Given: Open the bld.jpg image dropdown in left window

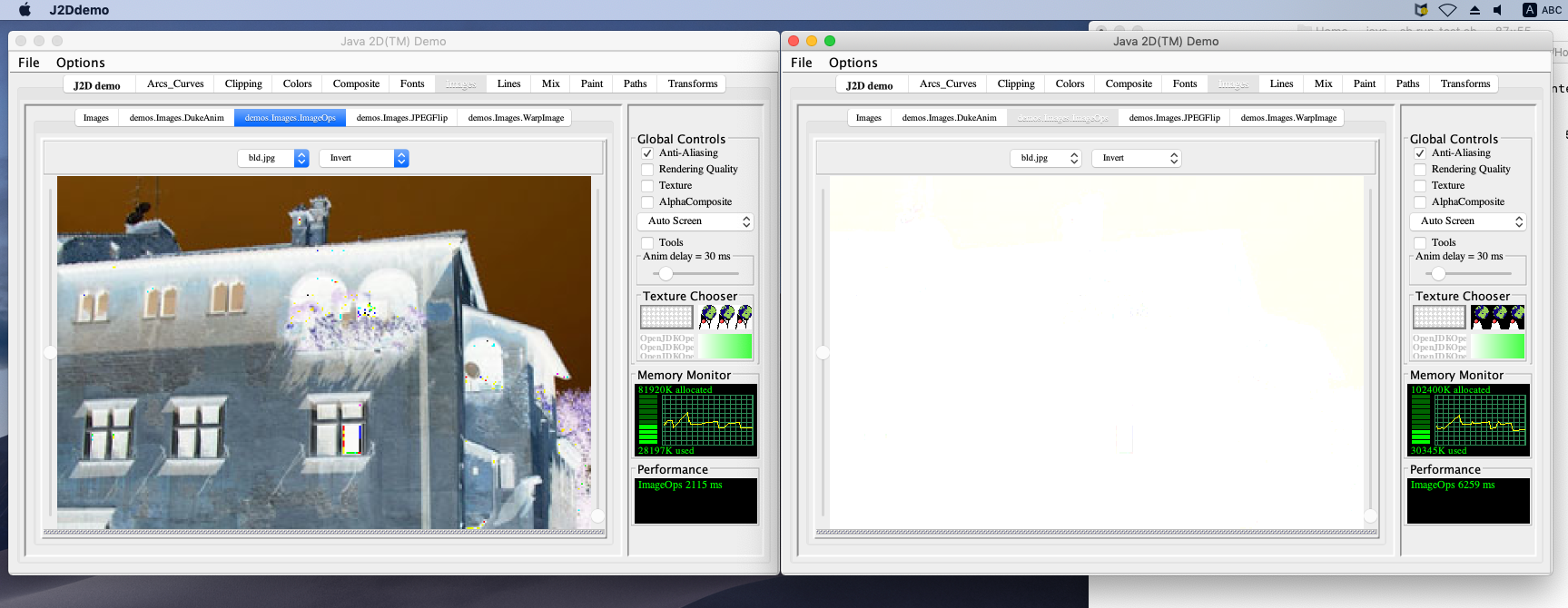Looking at the screenshot, I should coord(273,158).
